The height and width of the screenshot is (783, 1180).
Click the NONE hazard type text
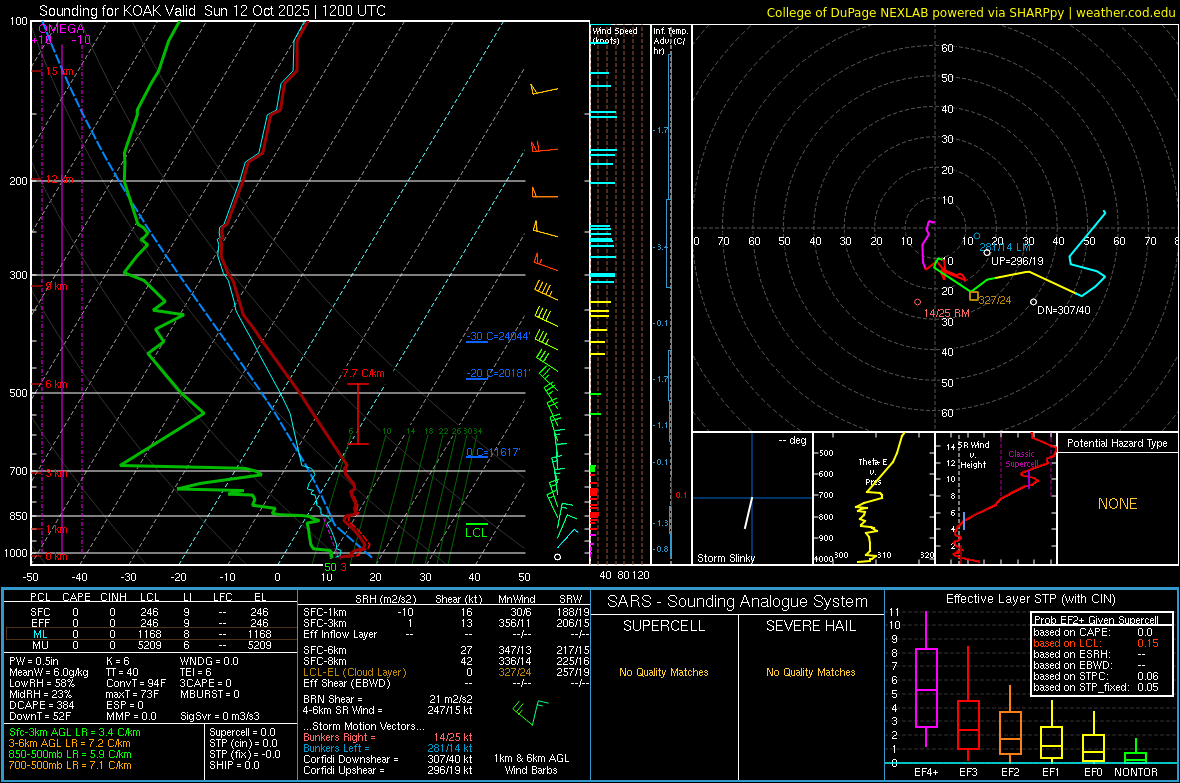1118,504
